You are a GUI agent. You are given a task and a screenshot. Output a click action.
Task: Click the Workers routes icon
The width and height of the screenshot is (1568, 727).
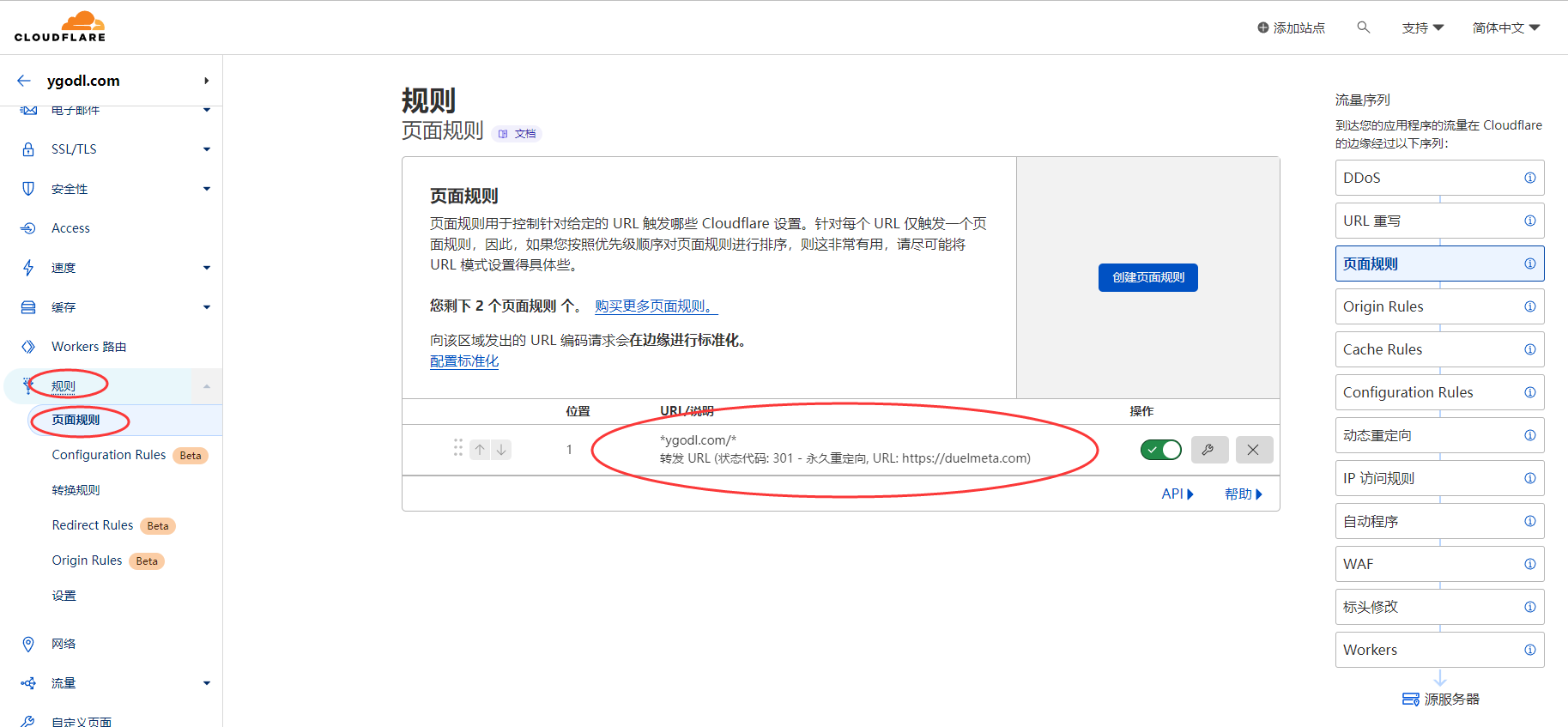28,347
